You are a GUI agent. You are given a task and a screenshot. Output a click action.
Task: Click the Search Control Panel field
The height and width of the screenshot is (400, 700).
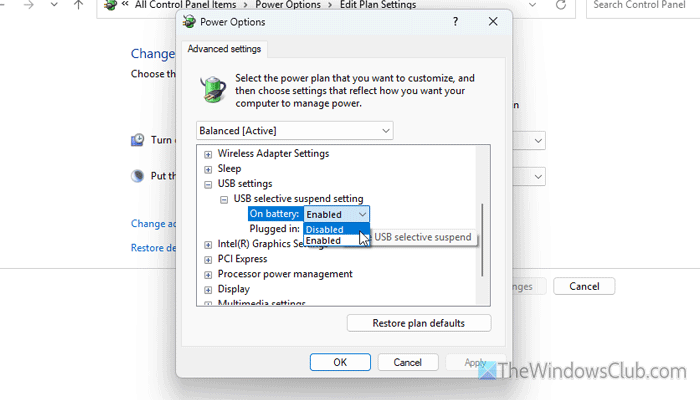click(x=643, y=5)
